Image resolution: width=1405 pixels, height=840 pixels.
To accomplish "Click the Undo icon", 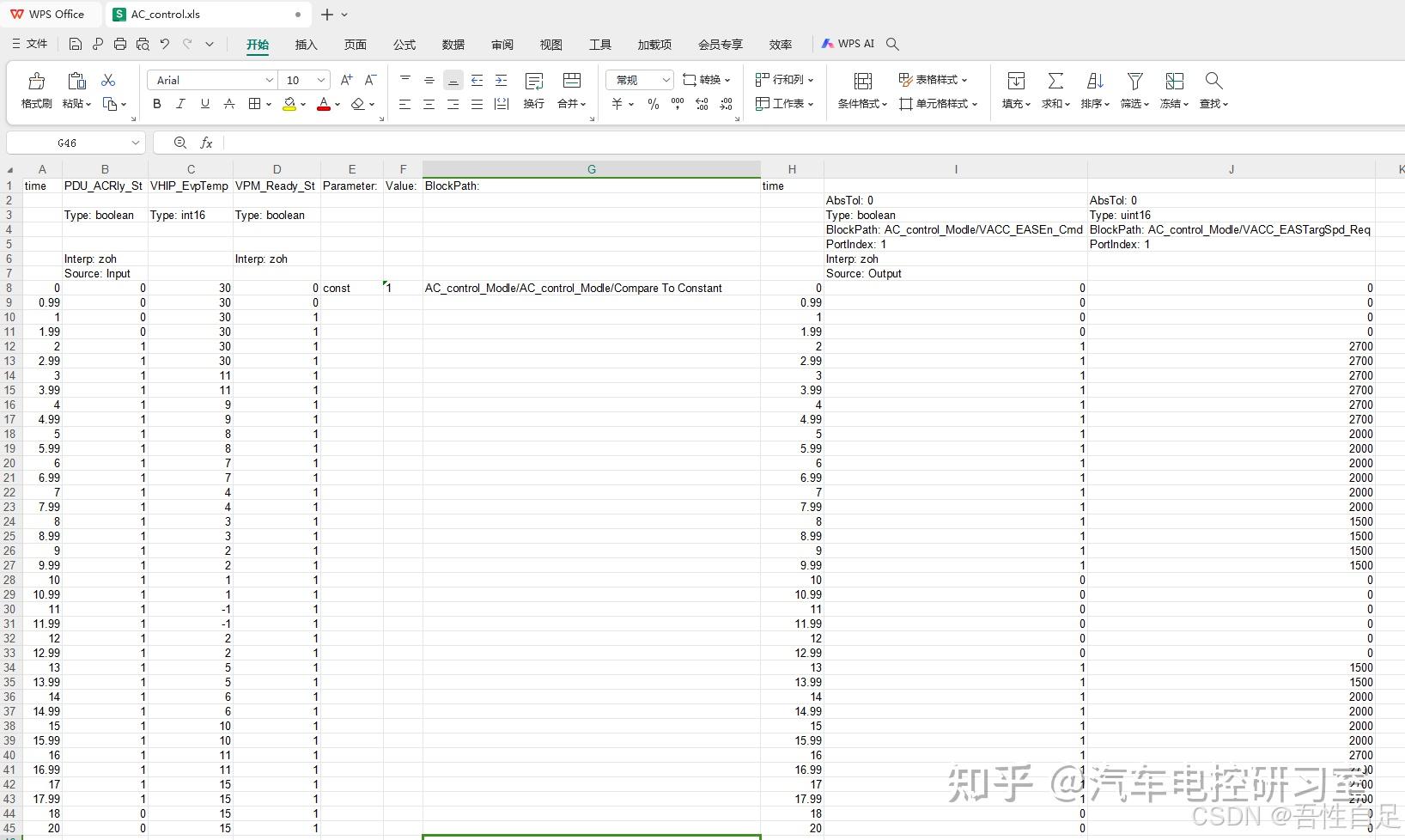I will 164,44.
